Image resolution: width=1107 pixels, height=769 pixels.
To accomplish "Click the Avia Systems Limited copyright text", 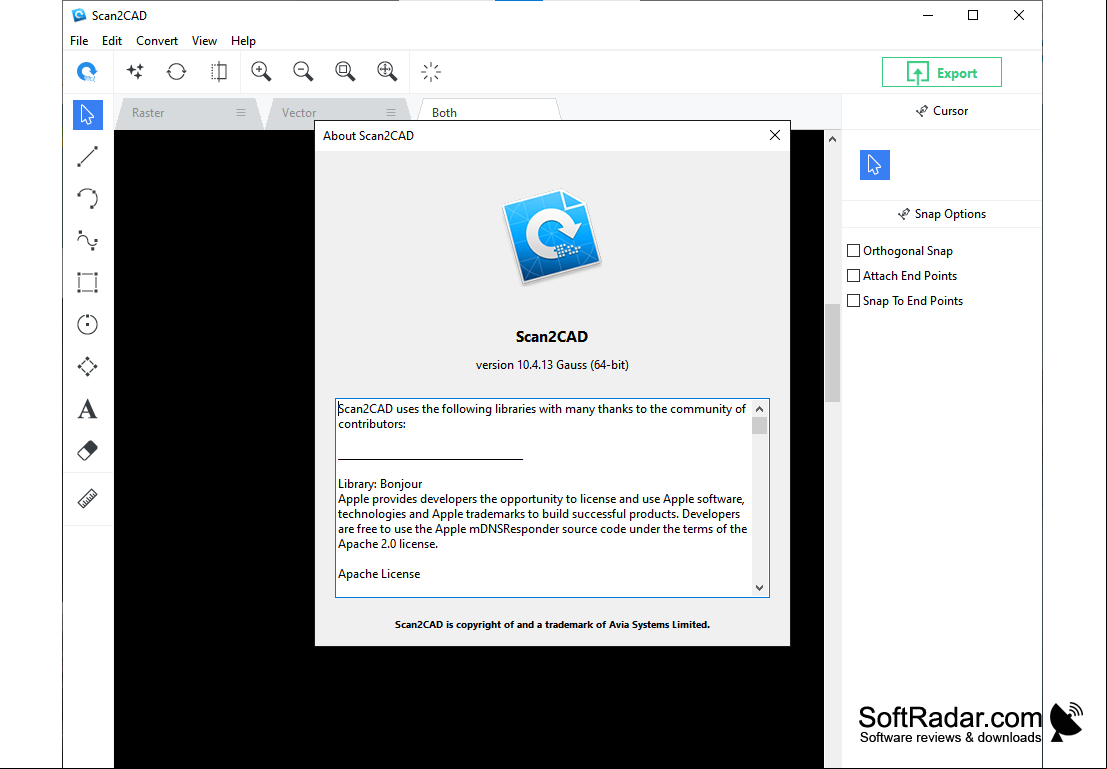I will pyautogui.click(x=552, y=624).
